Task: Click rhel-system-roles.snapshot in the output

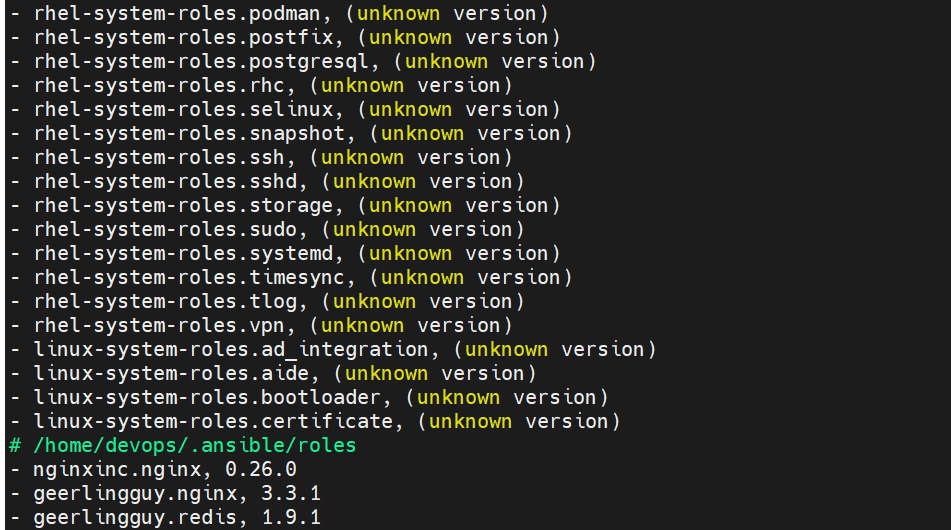Action: pyautogui.click(x=189, y=133)
